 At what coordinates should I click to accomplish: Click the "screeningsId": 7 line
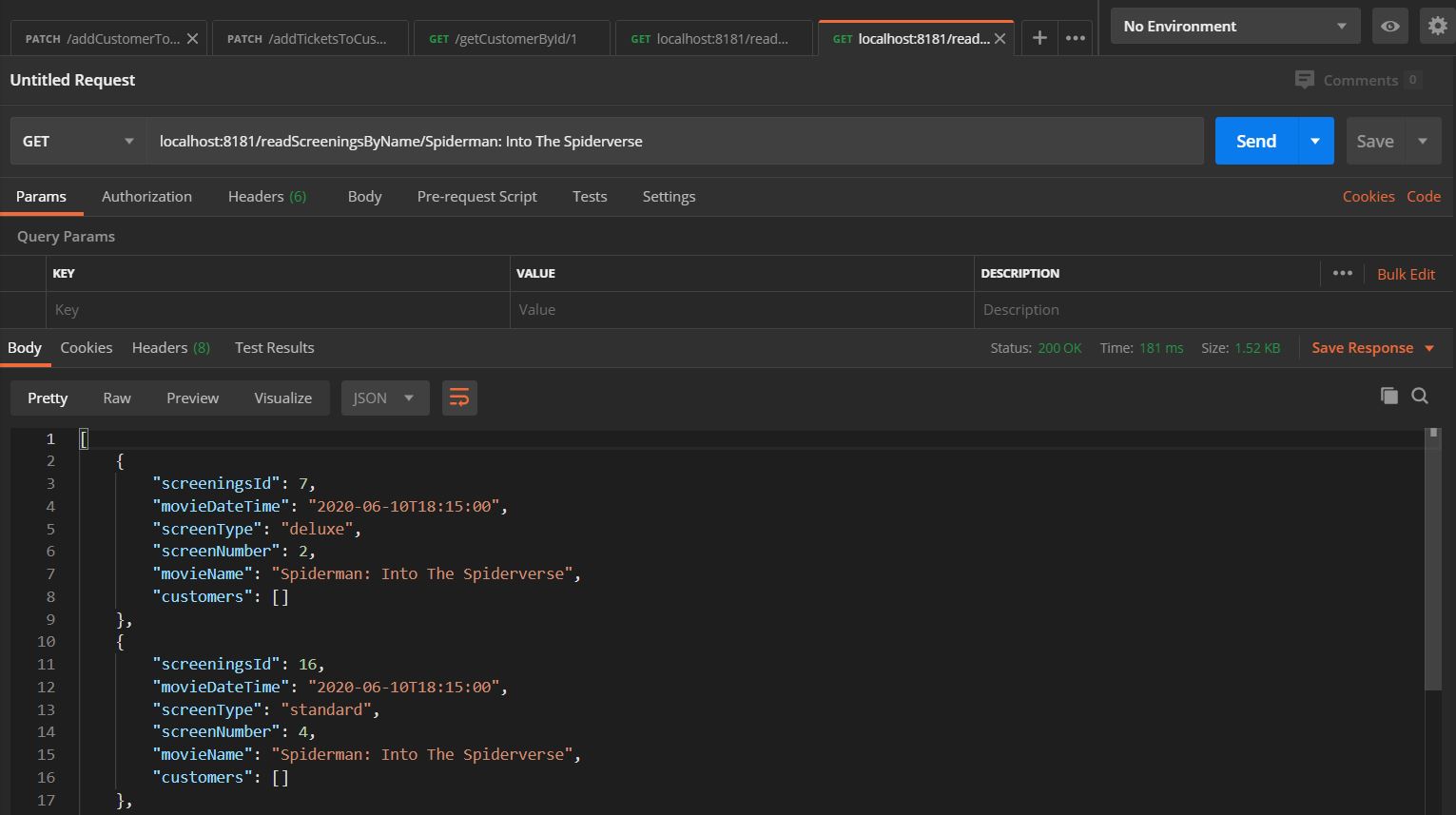234,483
